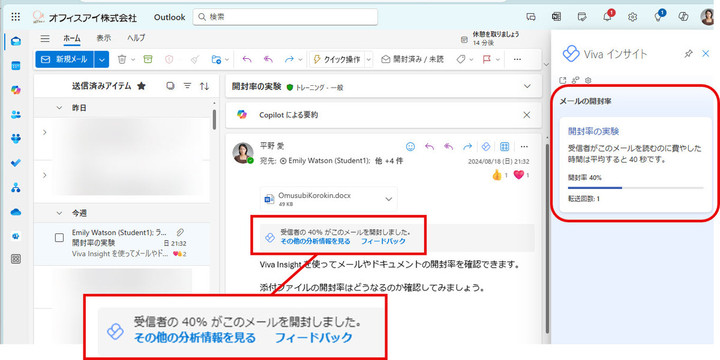720x360 pixels.
Task: Add emoji reaction to the message
Action: pos(411,146)
